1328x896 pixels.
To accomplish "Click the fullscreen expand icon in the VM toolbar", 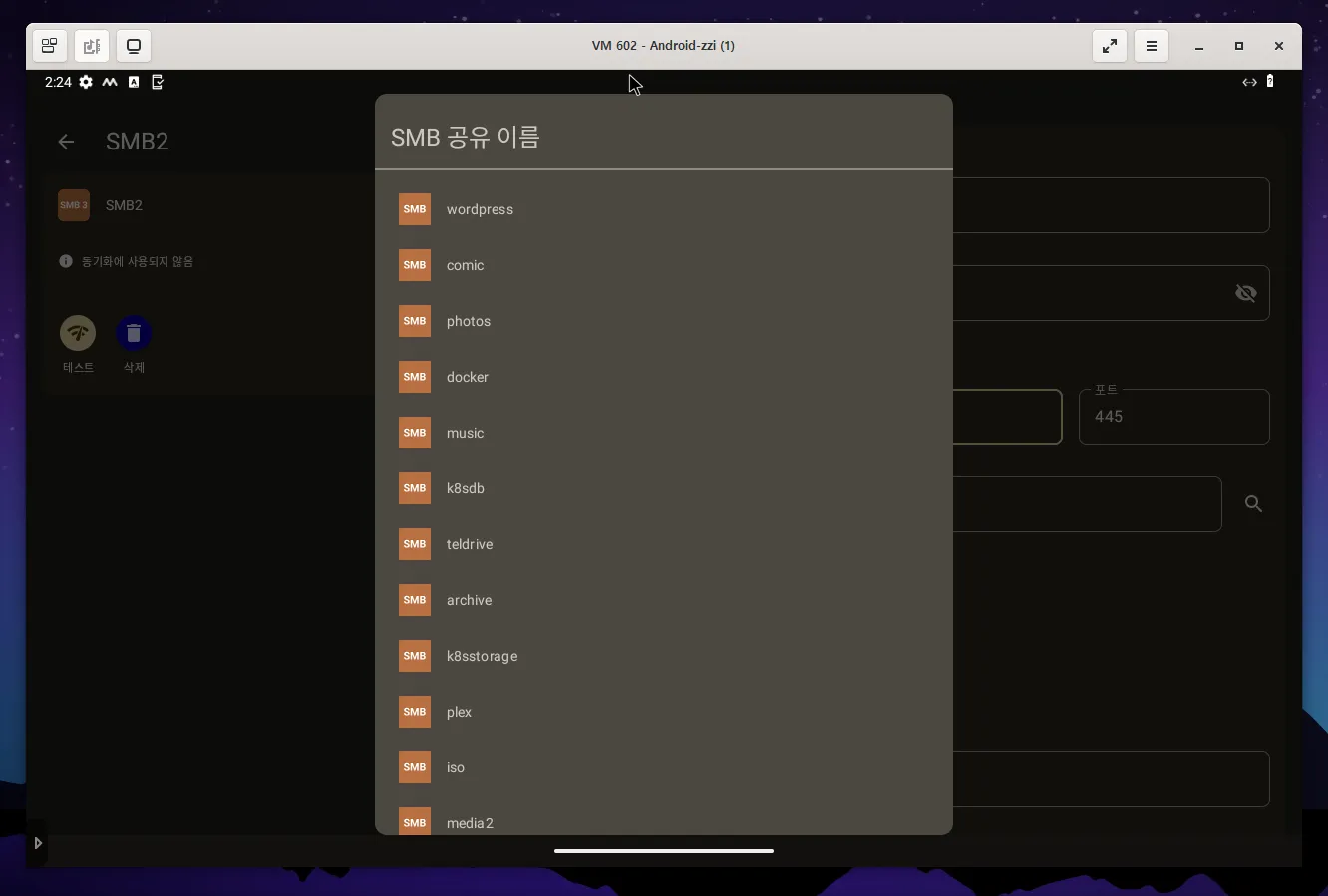I will coord(1109,46).
